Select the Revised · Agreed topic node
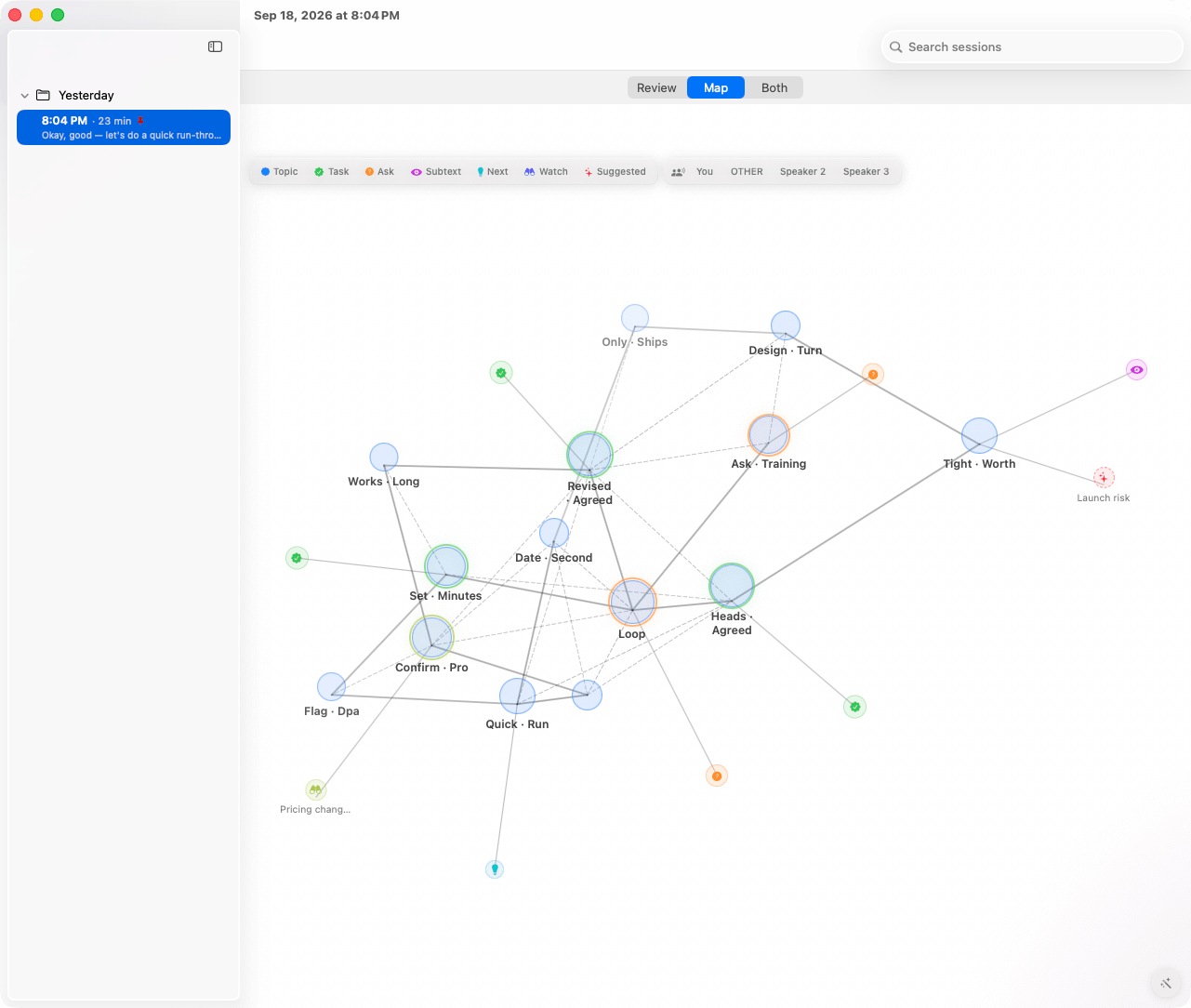Screen dimensions: 1191x1008 coord(590,455)
